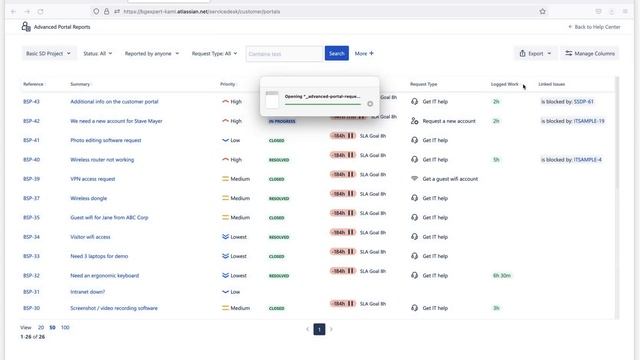Open linked issue SSDP-61
Image resolution: width=640 pixels, height=360 pixels.
click(x=584, y=102)
